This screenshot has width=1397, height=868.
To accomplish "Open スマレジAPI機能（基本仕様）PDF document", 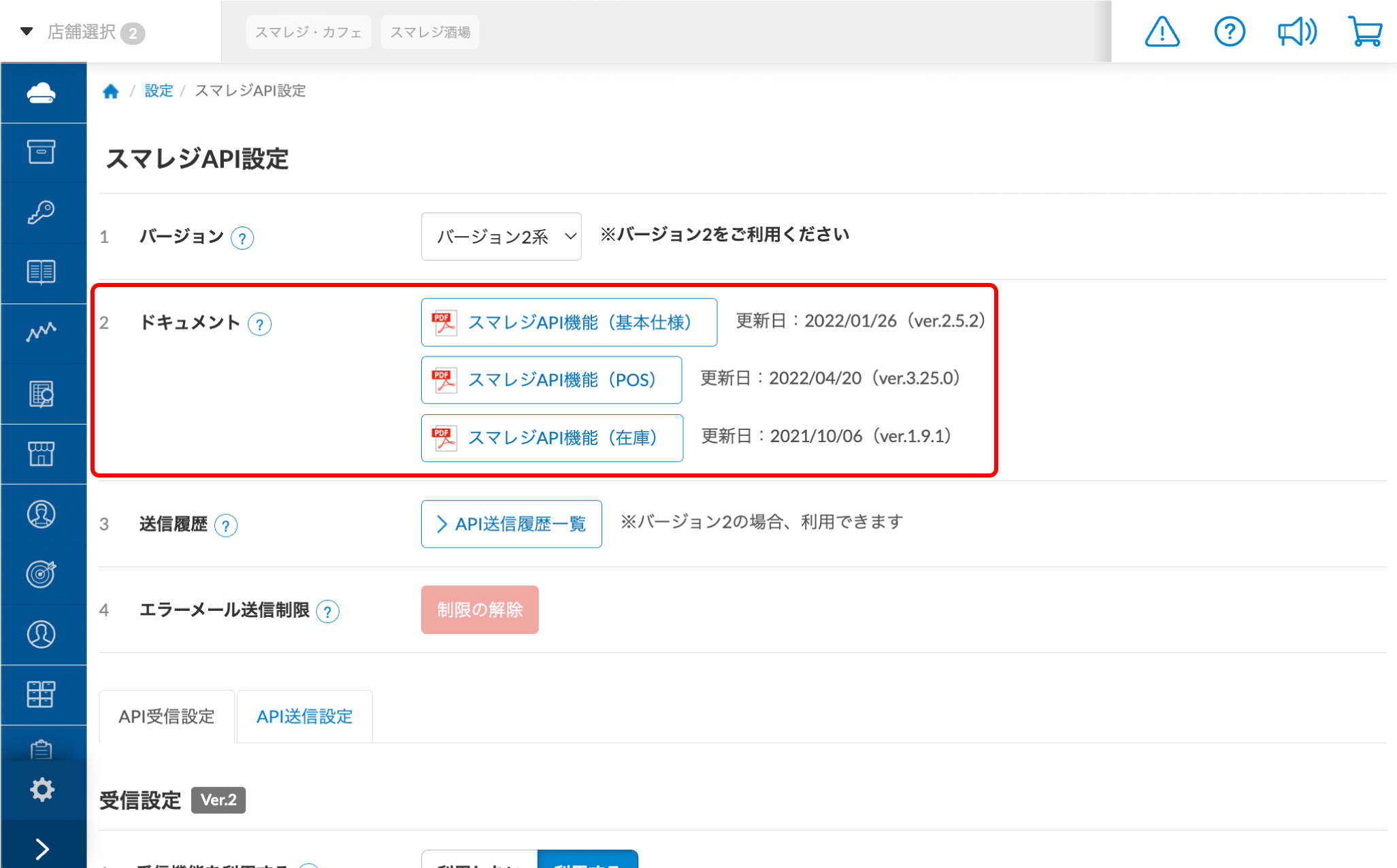I will click(569, 322).
